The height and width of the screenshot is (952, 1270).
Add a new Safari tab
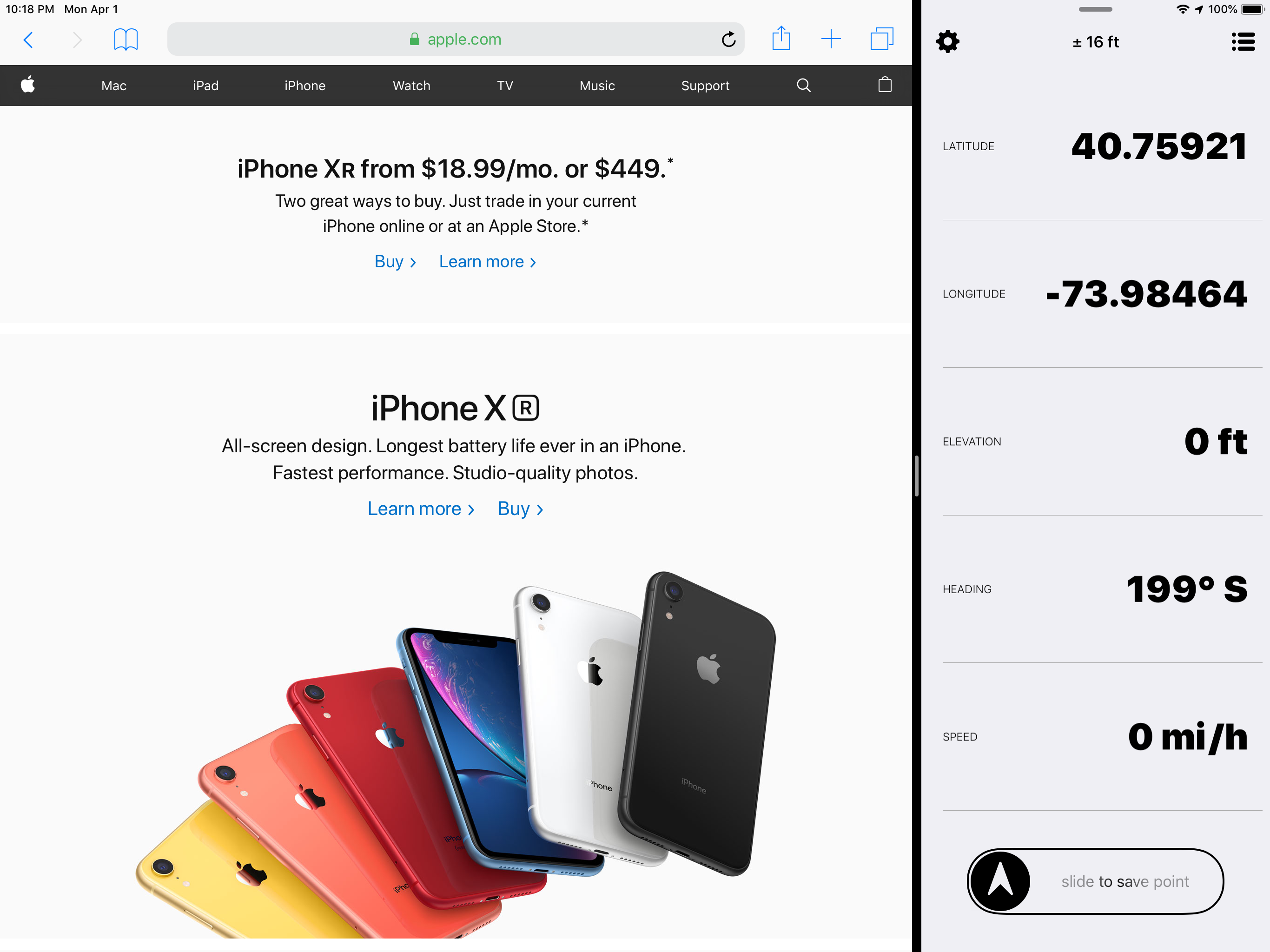click(x=831, y=39)
